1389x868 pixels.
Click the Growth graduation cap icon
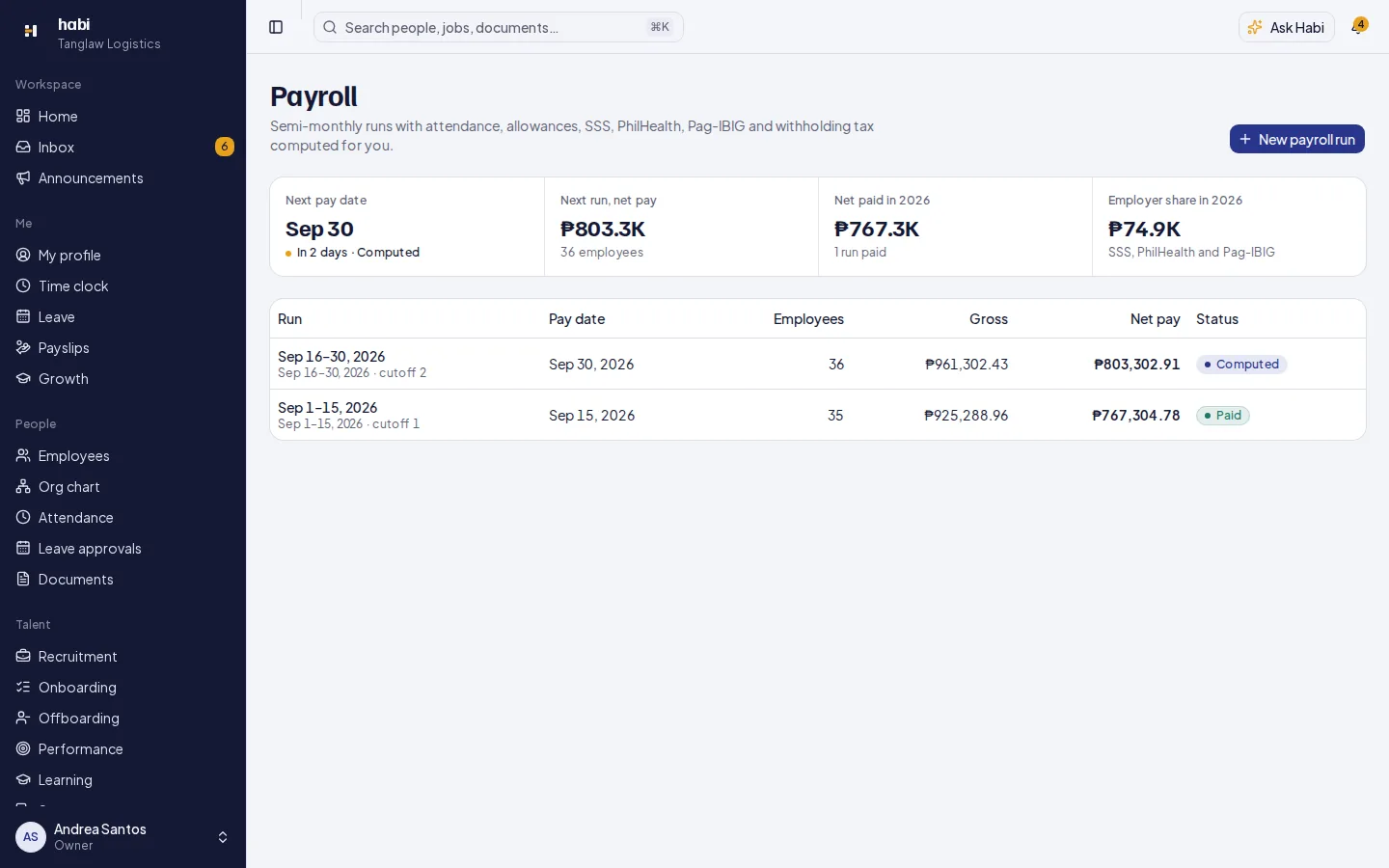(23, 378)
